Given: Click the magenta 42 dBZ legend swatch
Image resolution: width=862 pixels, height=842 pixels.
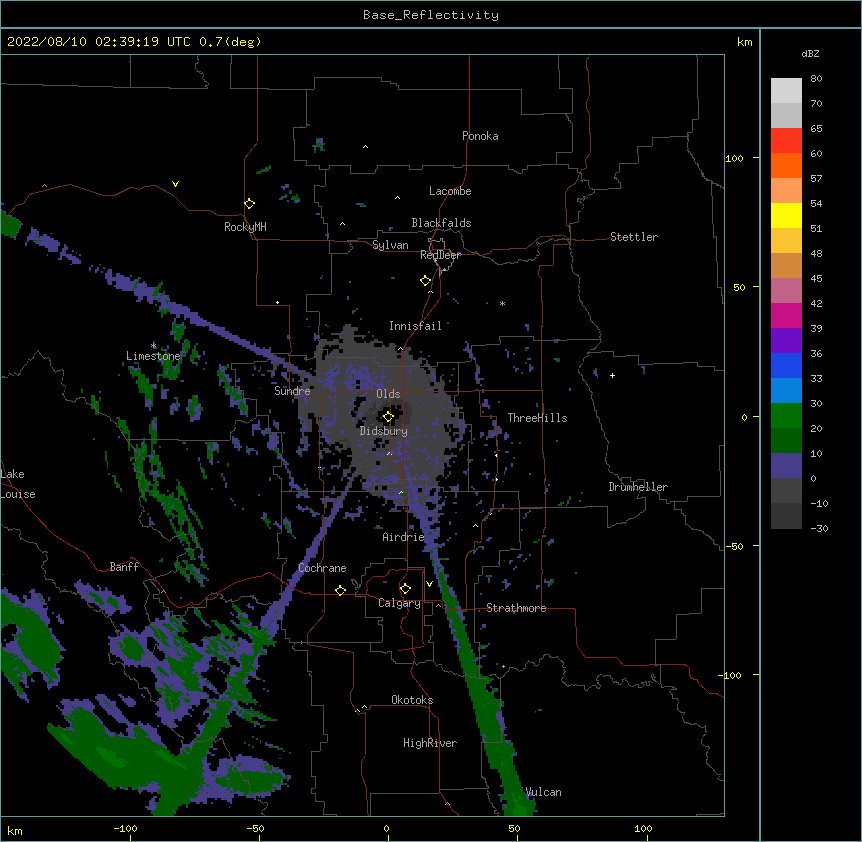Looking at the screenshot, I should pos(786,315).
